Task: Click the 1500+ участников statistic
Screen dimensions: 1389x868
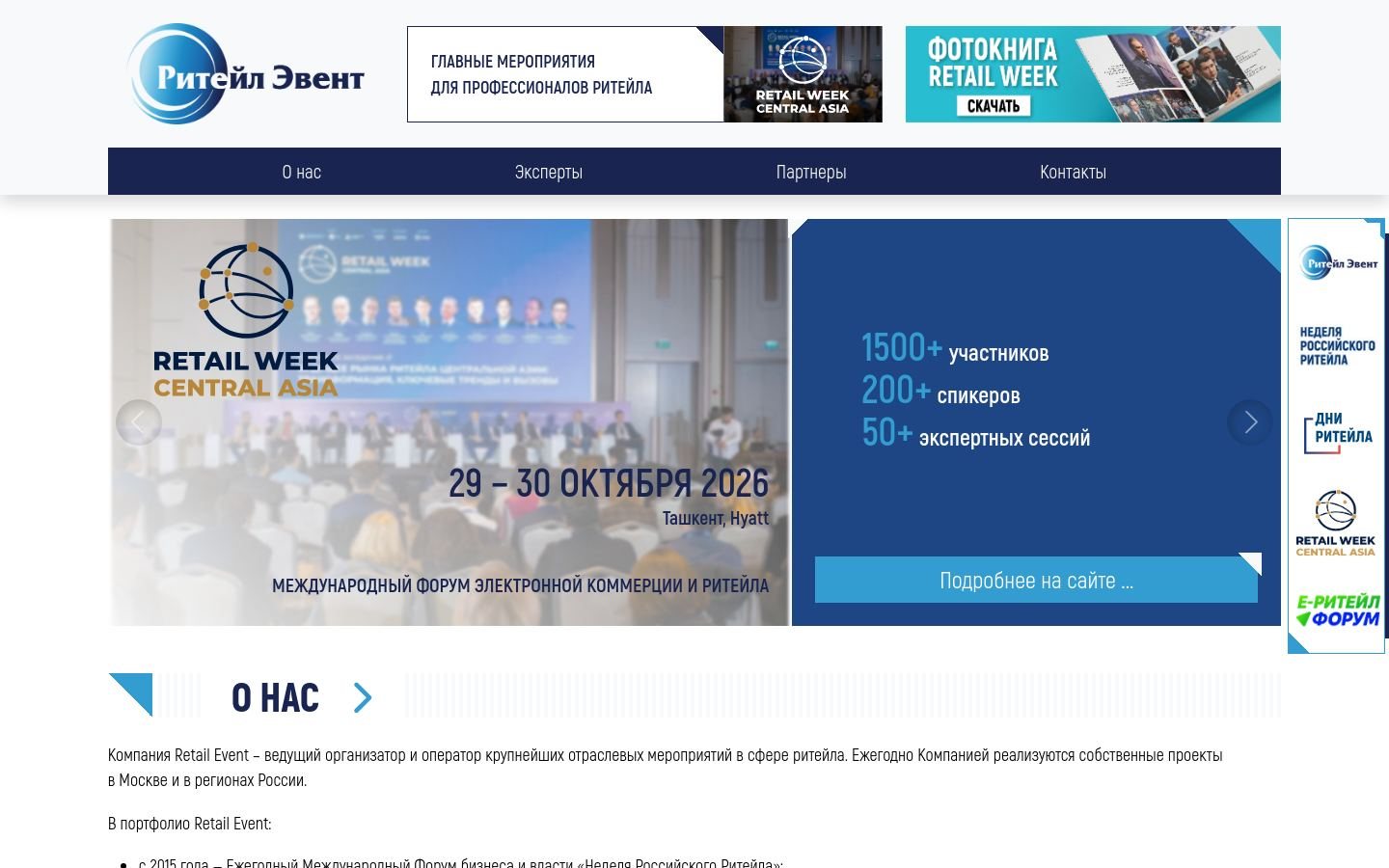Action: coord(955,347)
